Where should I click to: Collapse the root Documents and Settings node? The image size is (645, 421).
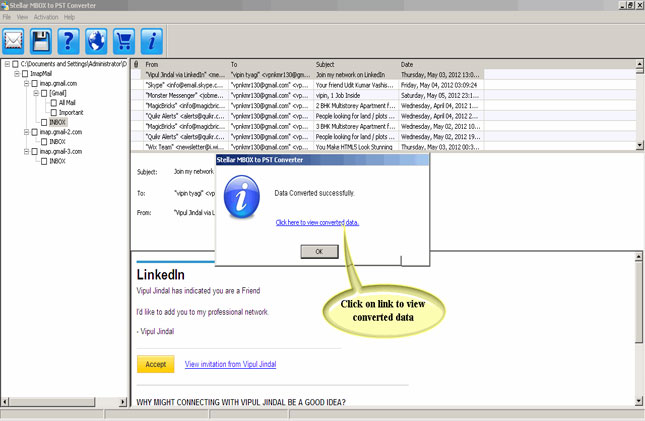tap(7, 64)
